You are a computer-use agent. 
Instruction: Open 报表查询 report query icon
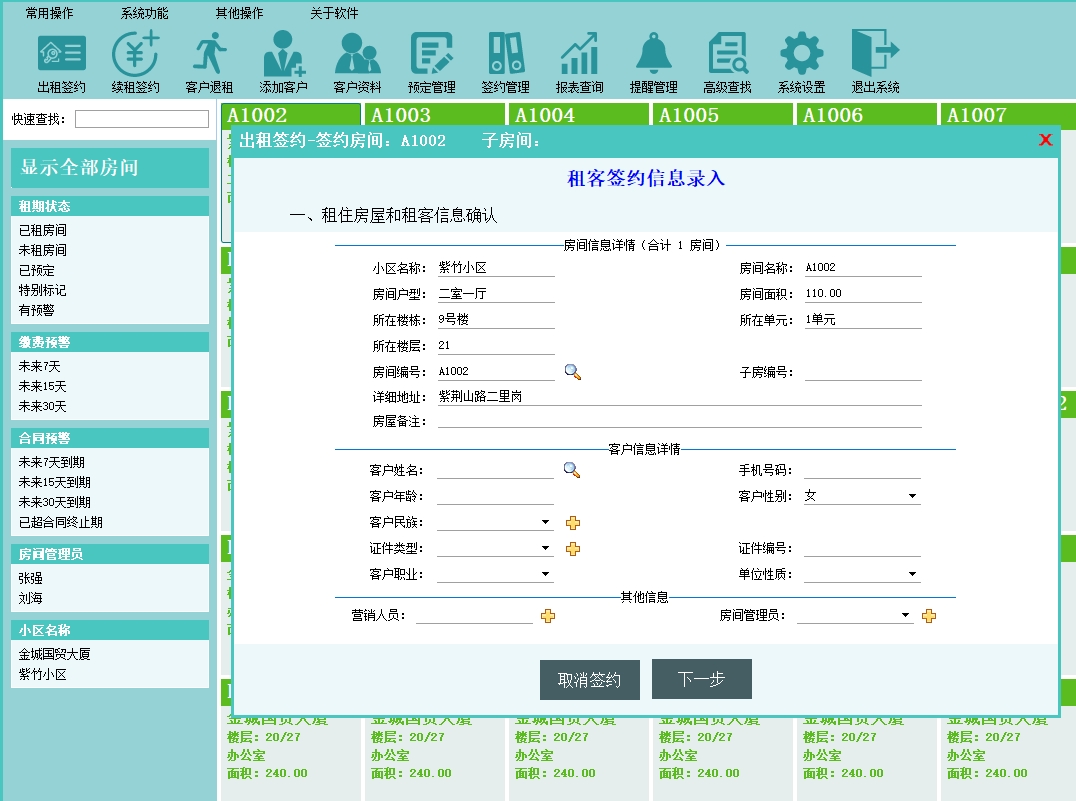579,62
